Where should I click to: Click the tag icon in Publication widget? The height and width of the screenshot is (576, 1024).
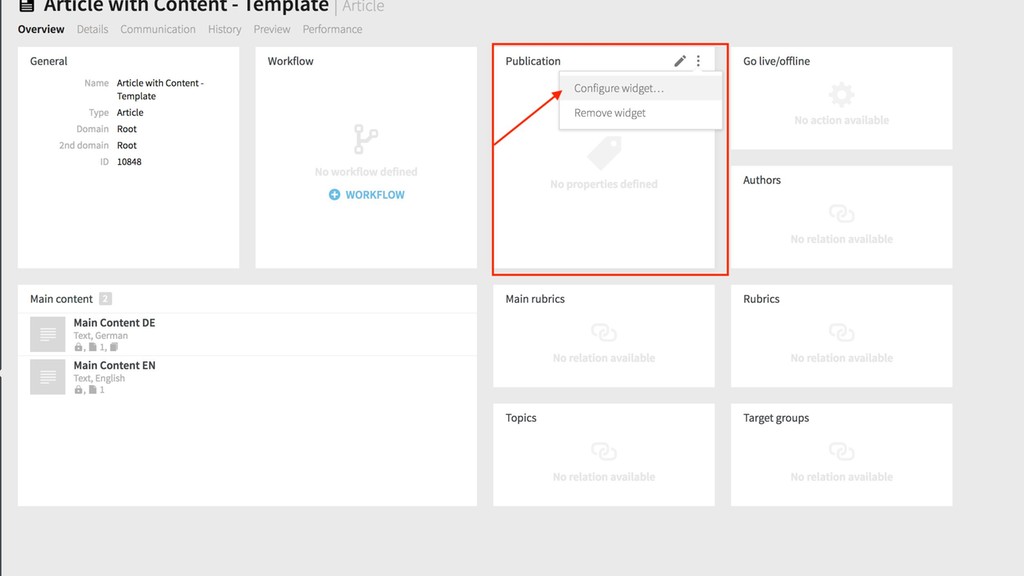[x=604, y=153]
